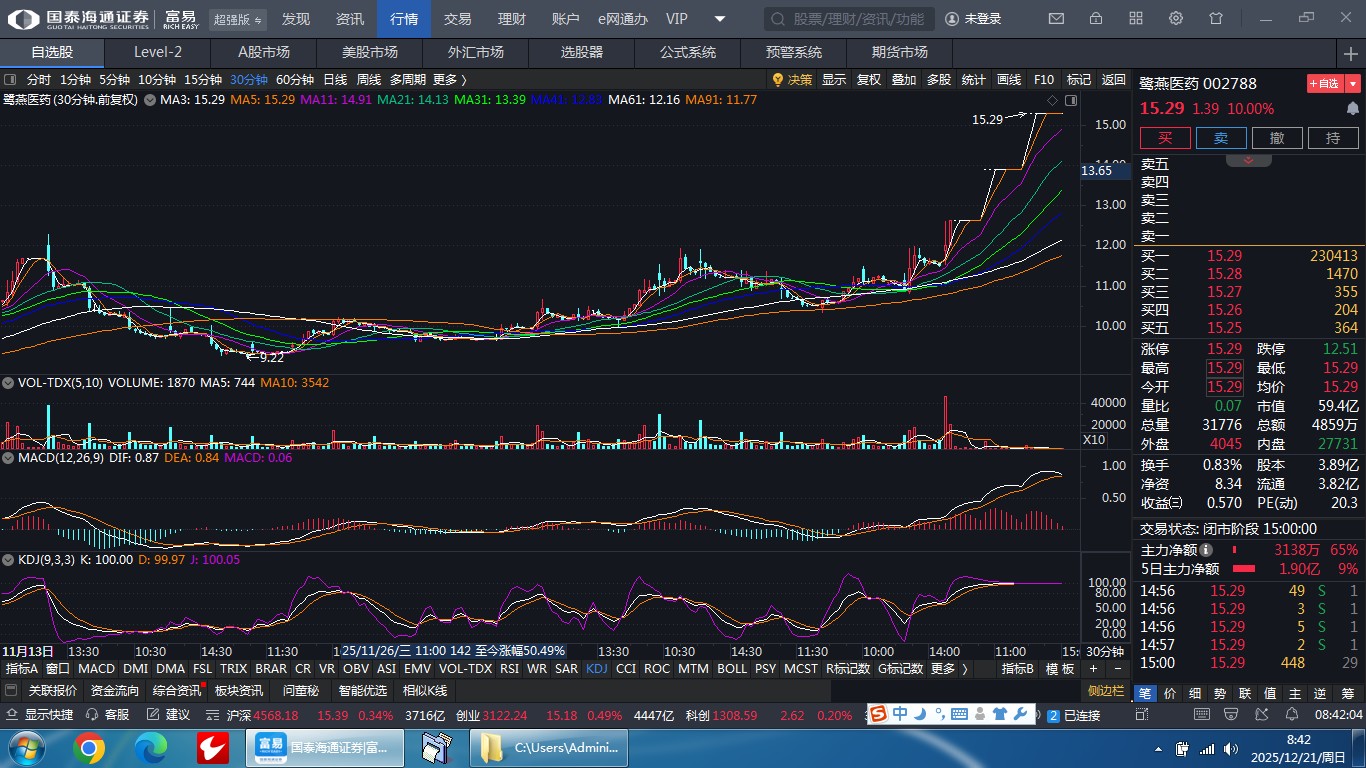
Task: Open dropdown arrow after the VIP menu
Action: [720, 19]
